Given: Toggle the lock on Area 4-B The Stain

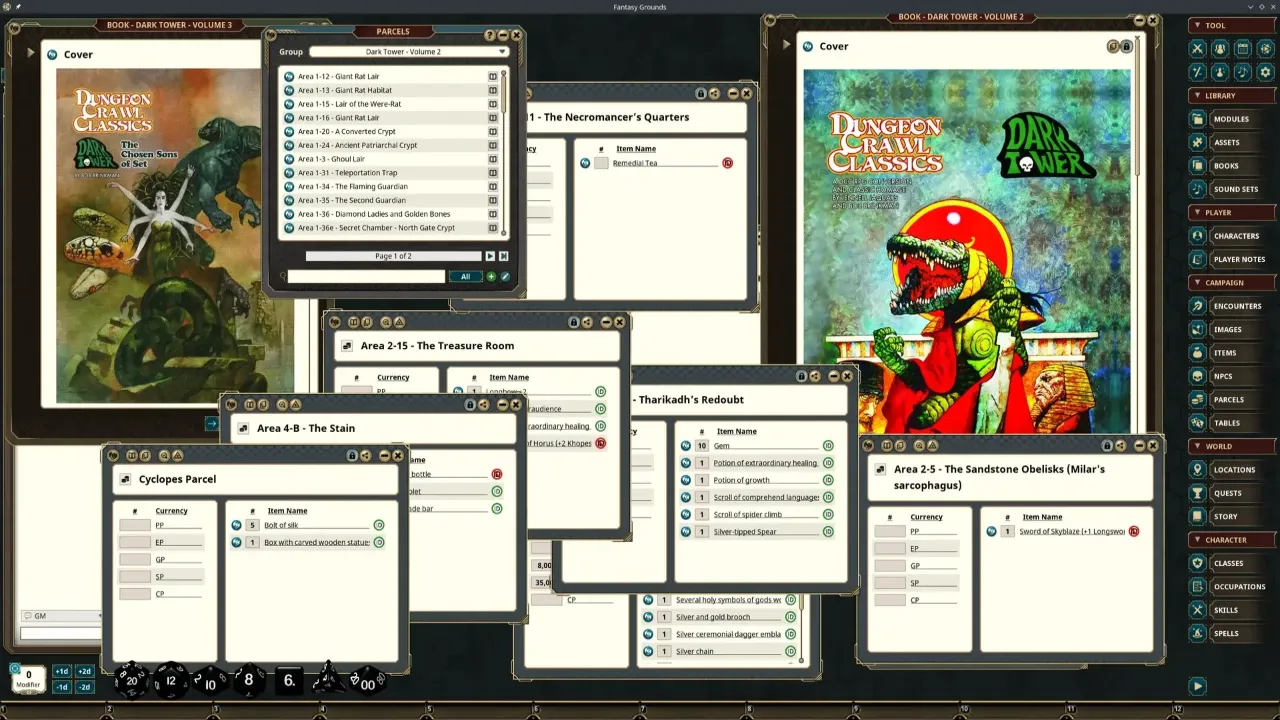Looking at the screenshot, I should click(x=470, y=405).
